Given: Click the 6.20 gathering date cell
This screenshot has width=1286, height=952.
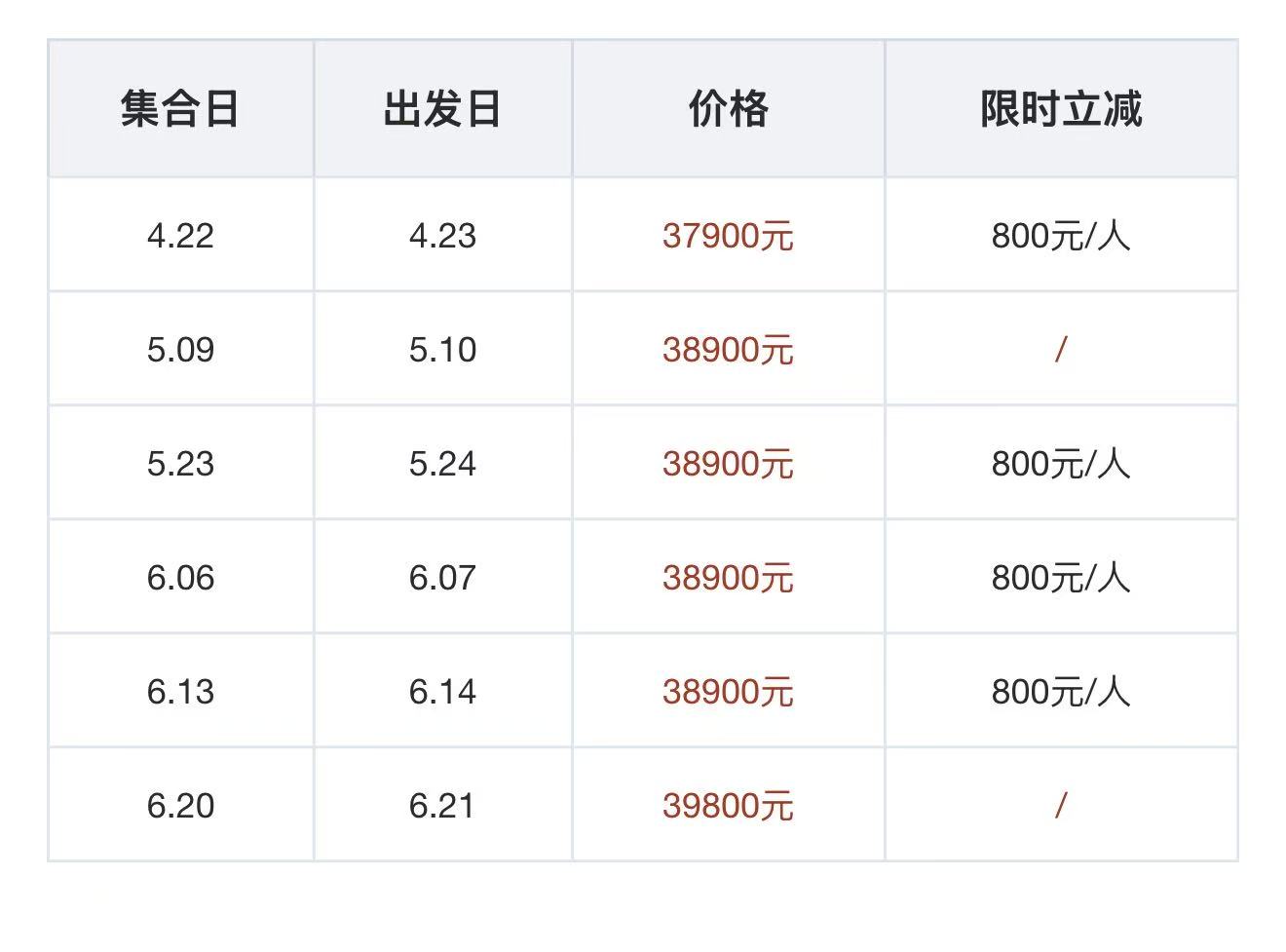Looking at the screenshot, I should click(180, 806).
